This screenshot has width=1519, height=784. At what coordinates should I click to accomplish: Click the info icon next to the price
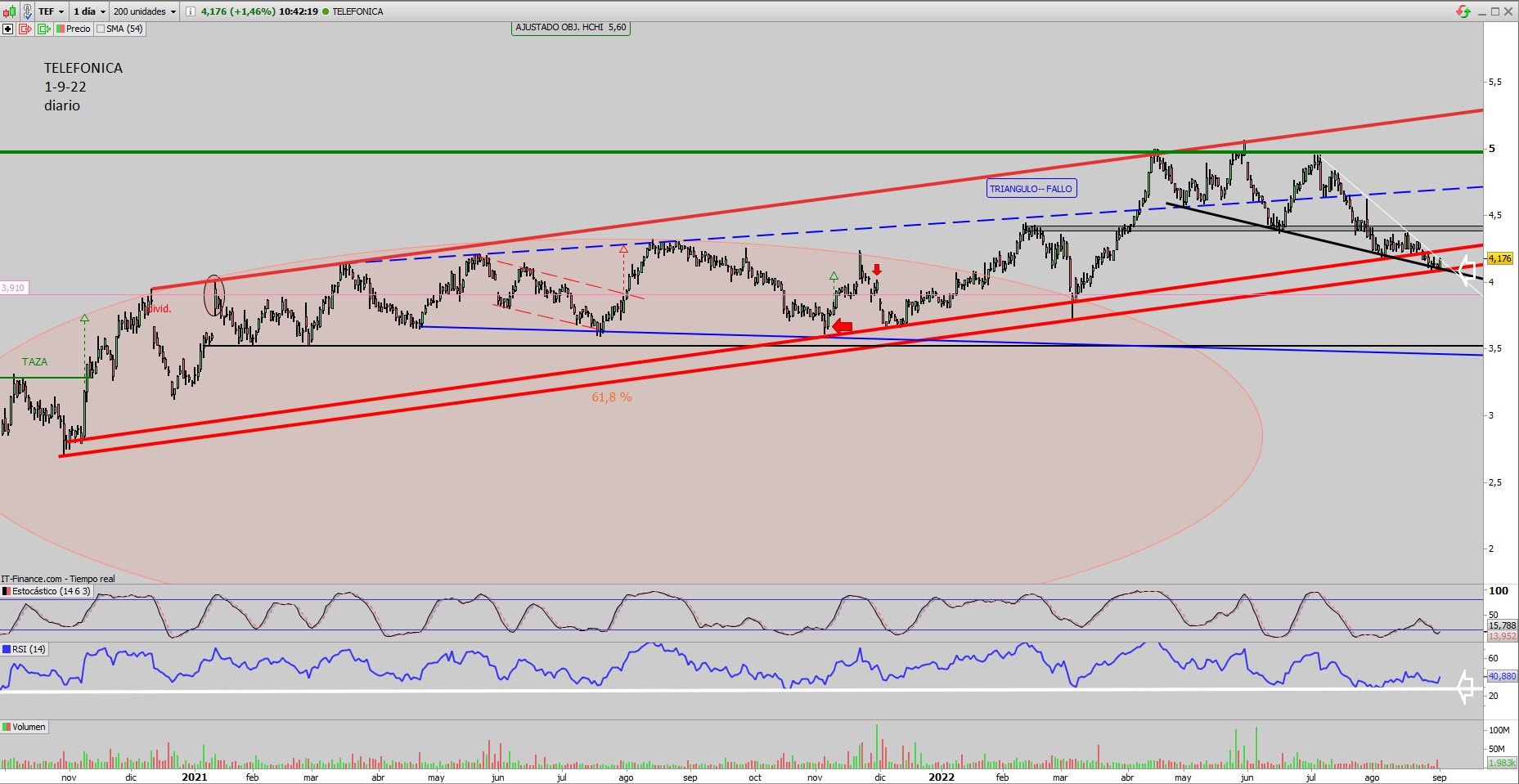click(191, 11)
